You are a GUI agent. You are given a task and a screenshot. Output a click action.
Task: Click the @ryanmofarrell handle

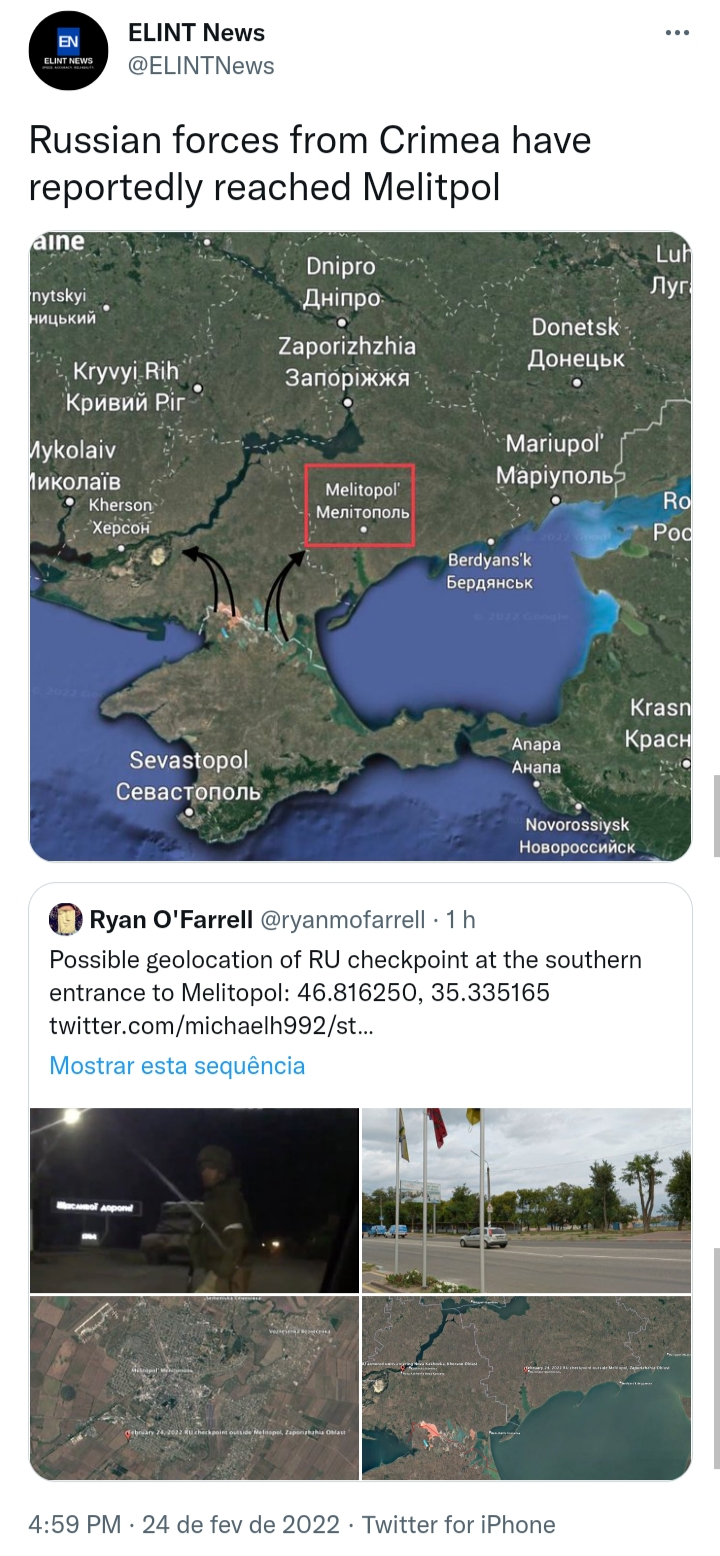343,919
